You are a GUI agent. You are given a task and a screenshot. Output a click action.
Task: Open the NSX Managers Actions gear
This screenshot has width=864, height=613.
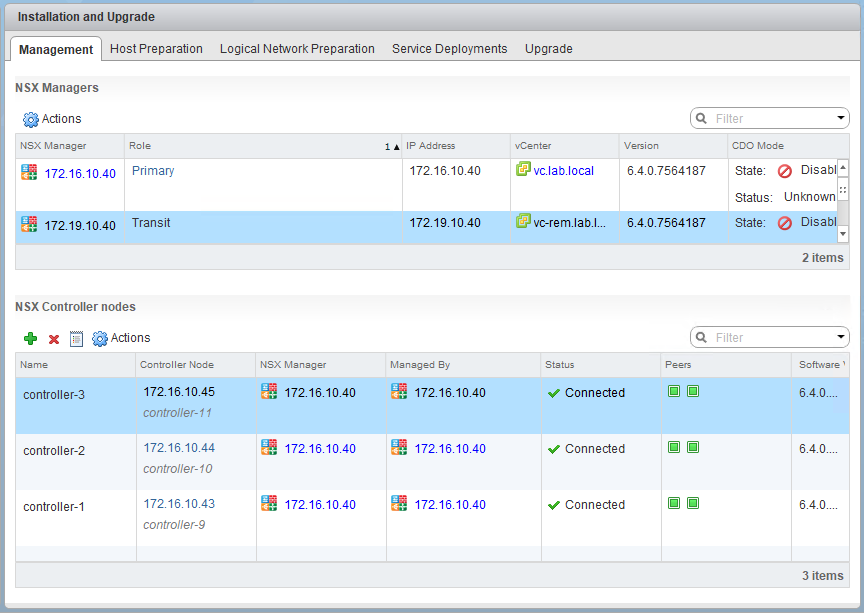coord(30,119)
